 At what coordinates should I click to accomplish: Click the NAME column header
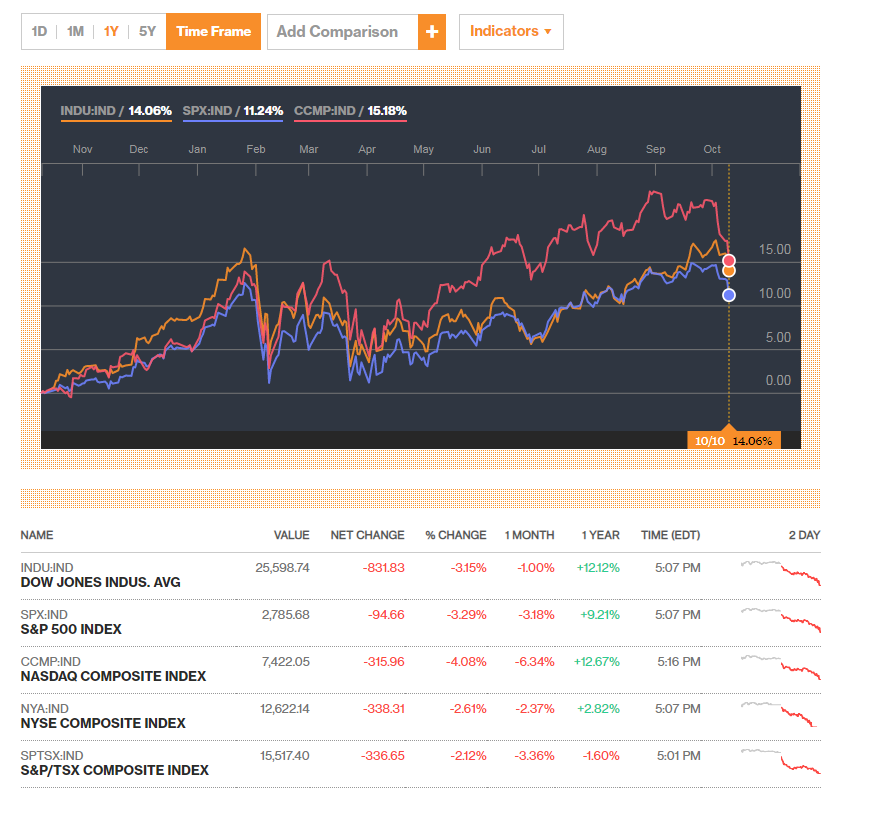tap(37, 535)
